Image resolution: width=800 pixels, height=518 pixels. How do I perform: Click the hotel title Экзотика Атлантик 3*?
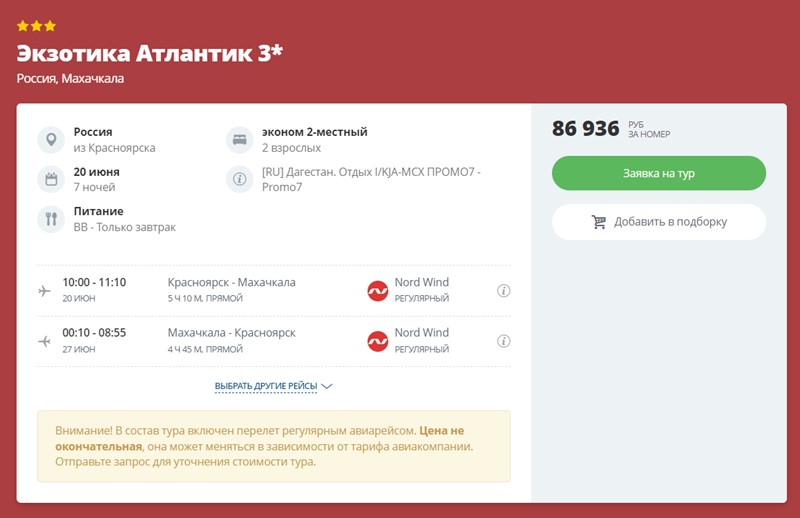150,53
